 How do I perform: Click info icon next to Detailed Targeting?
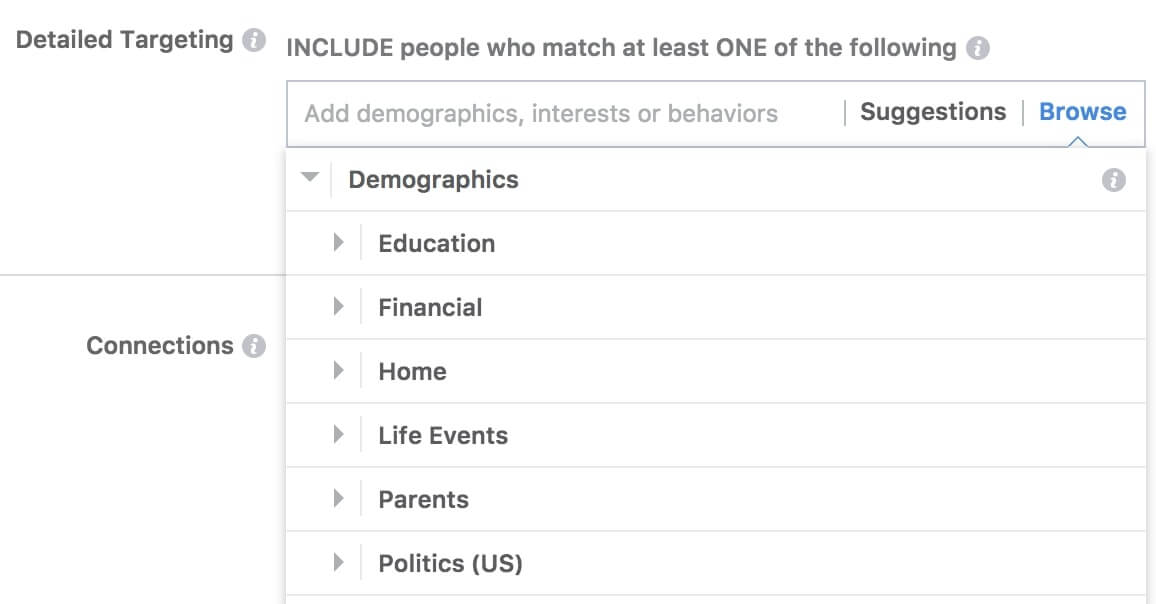pyautogui.click(x=254, y=40)
